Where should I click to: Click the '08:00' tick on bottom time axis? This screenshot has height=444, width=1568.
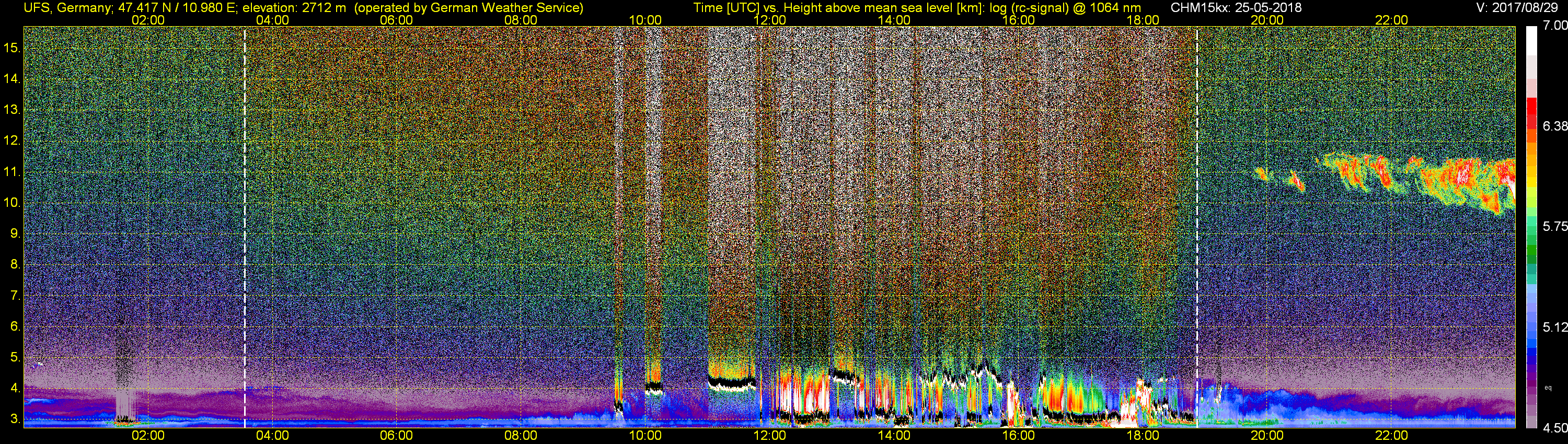click(x=521, y=436)
